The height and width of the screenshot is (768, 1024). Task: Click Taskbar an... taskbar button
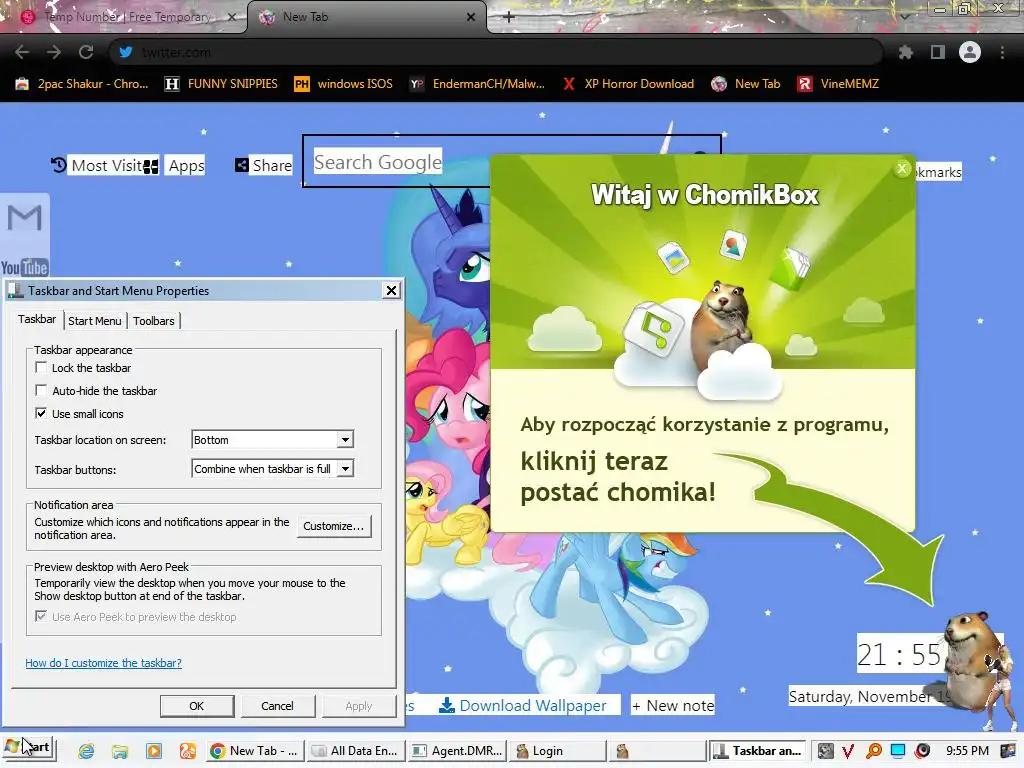click(x=757, y=751)
